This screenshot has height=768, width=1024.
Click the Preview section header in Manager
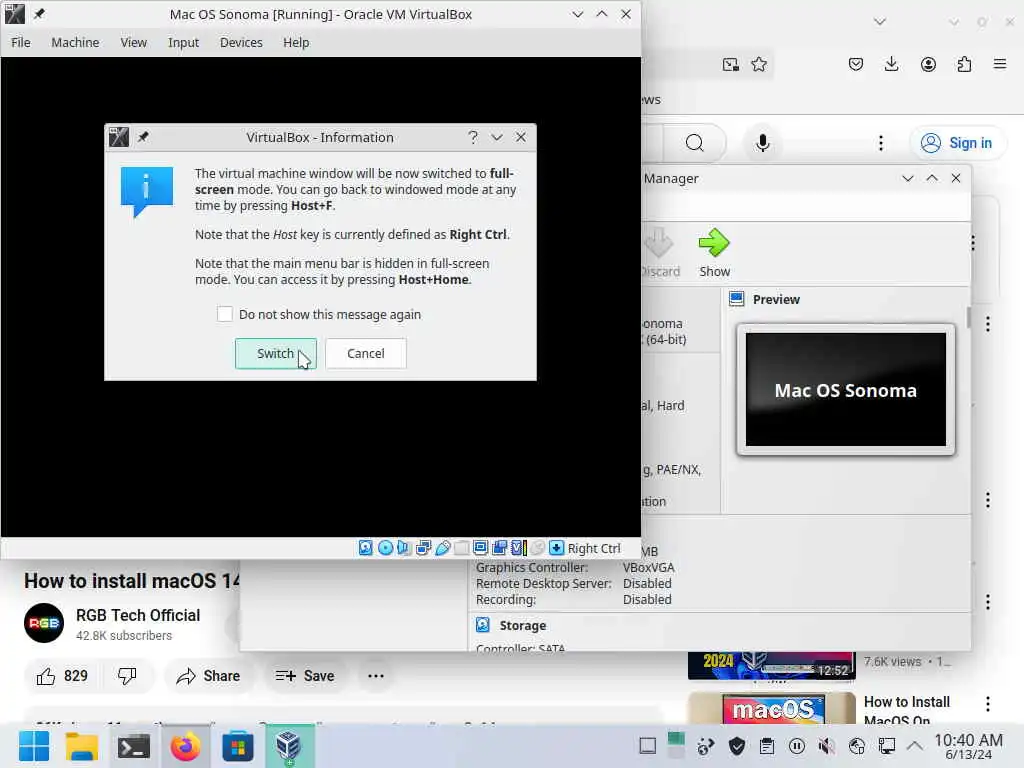(x=776, y=299)
